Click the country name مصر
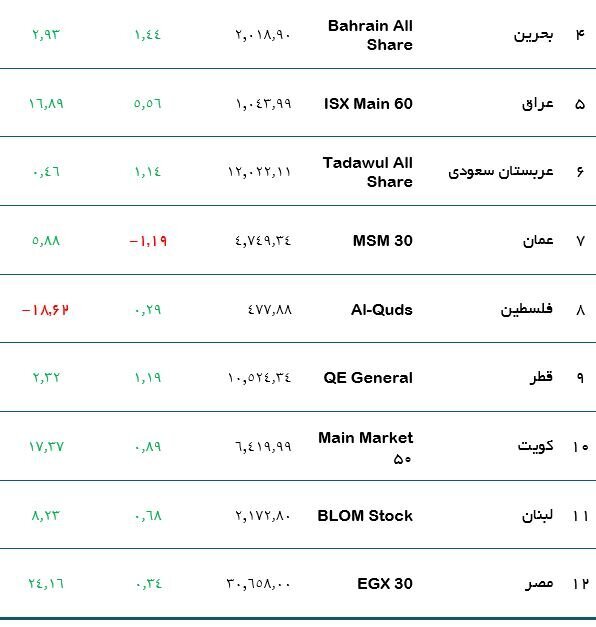Screen dimensions: 596x627 point(539,584)
